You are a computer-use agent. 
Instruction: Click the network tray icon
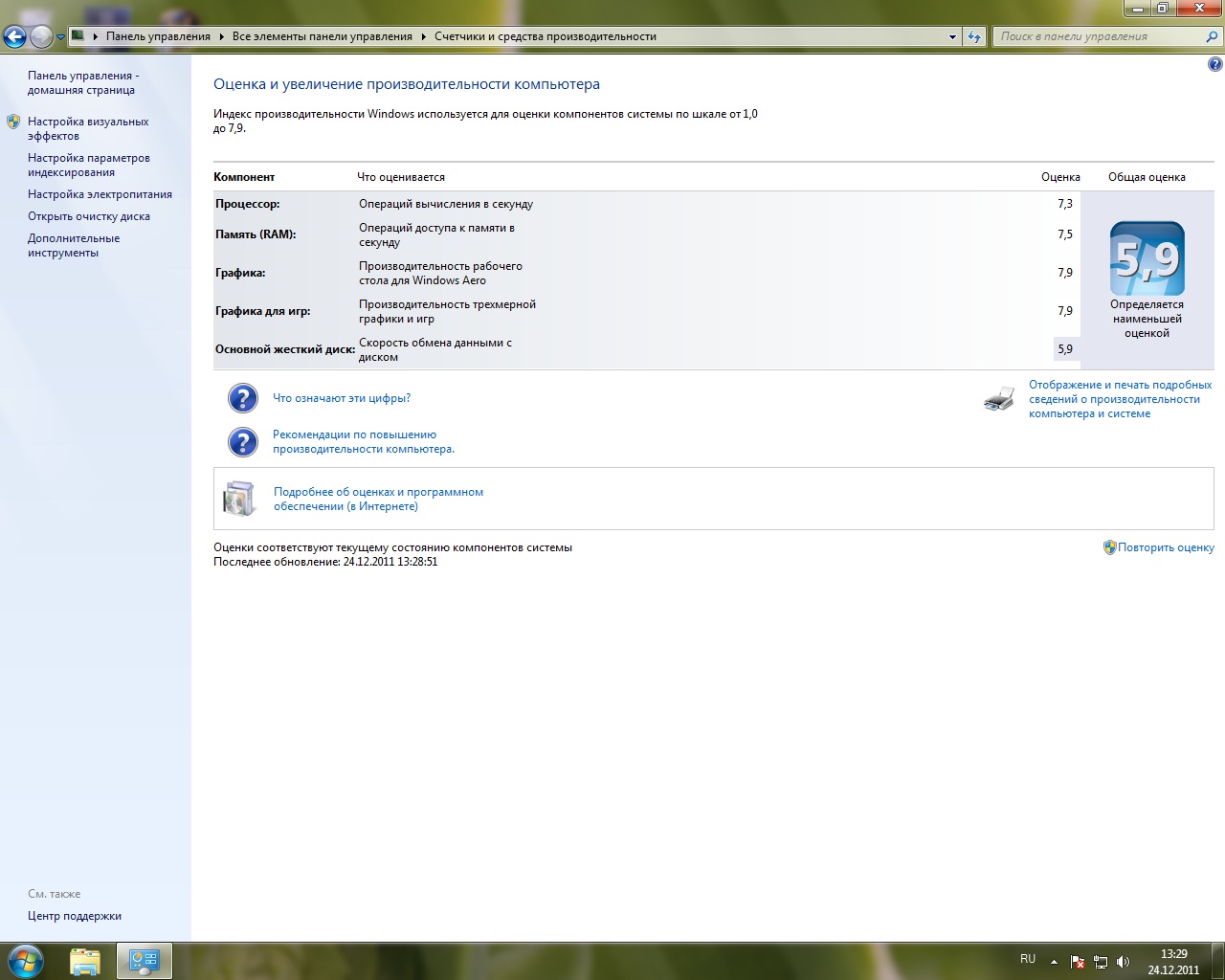pyautogui.click(x=1101, y=962)
